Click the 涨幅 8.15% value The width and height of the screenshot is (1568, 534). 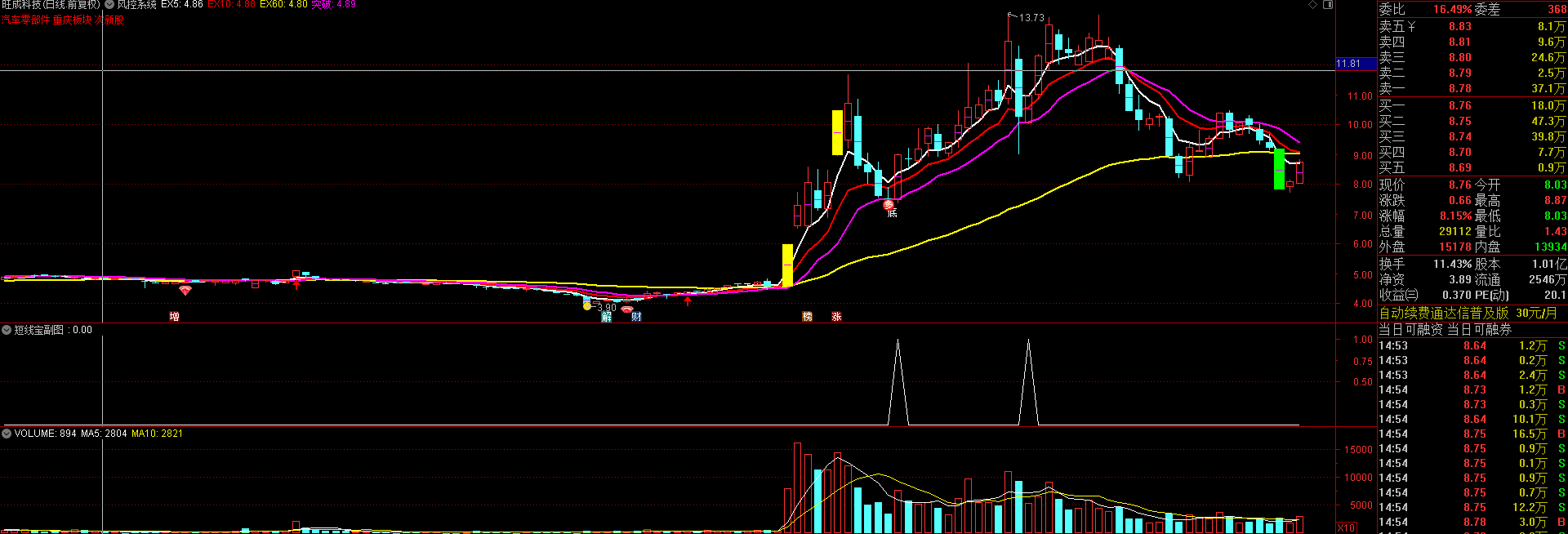click(x=1456, y=216)
